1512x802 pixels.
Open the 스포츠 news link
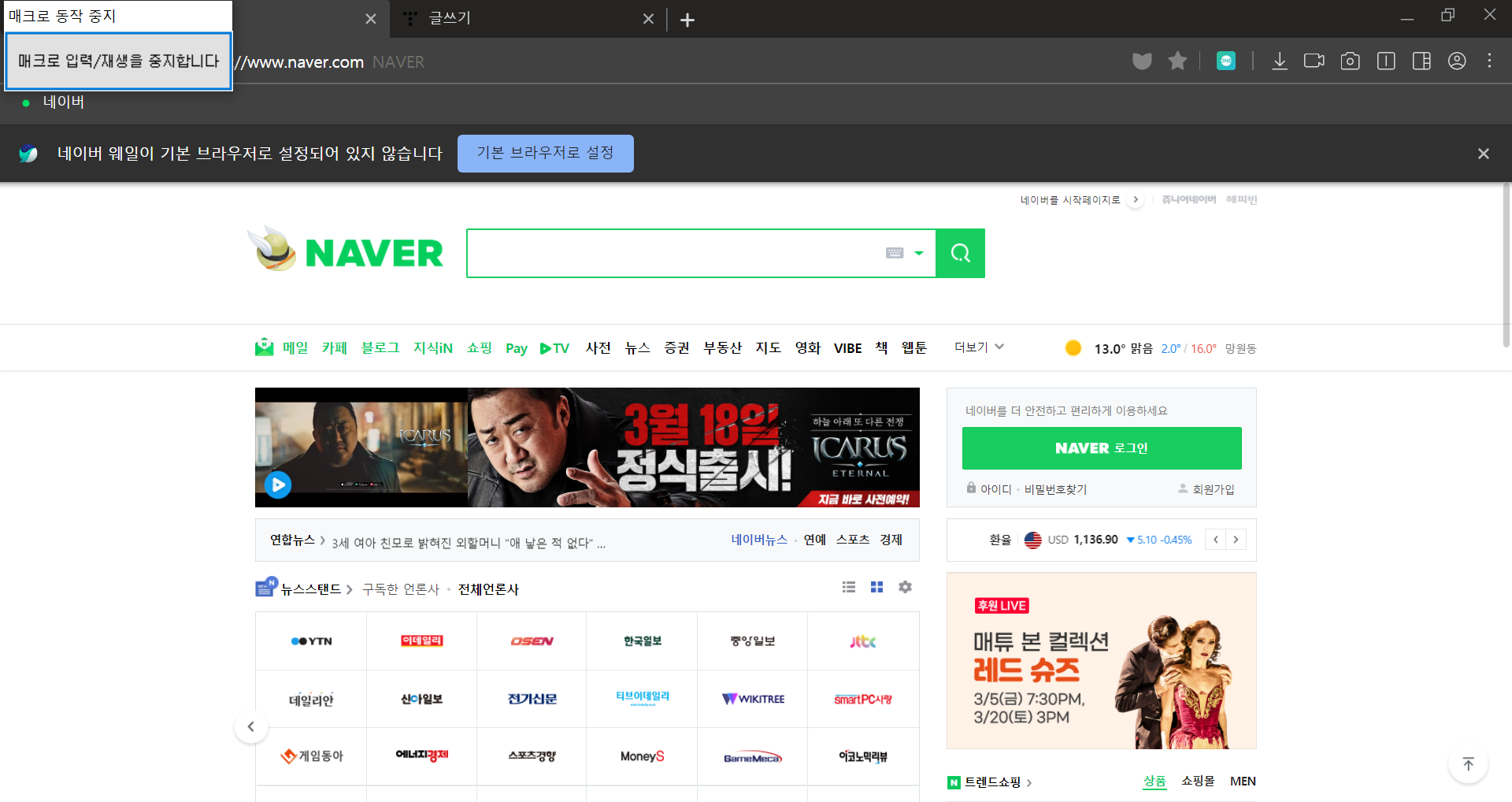[853, 540]
